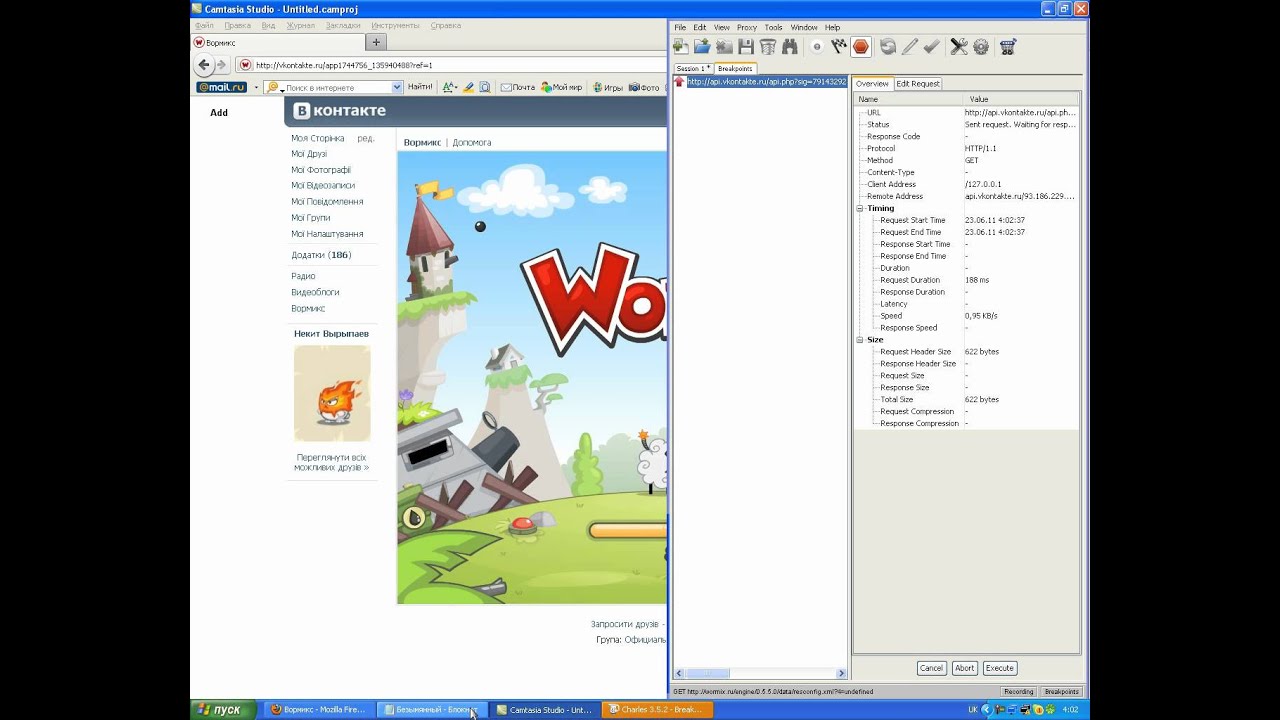The height and width of the screenshot is (720, 1280).
Task: Click Некит Вырыпаев flame avatar thumbnail
Action: click(x=332, y=394)
